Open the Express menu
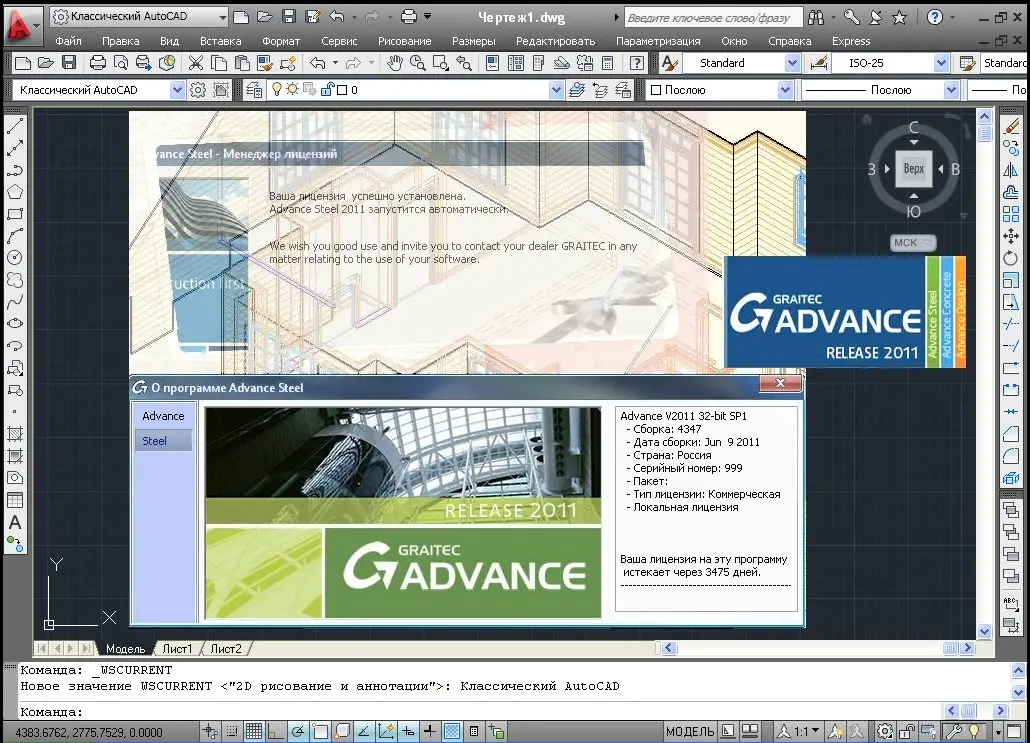The image size is (1030, 743). [851, 41]
